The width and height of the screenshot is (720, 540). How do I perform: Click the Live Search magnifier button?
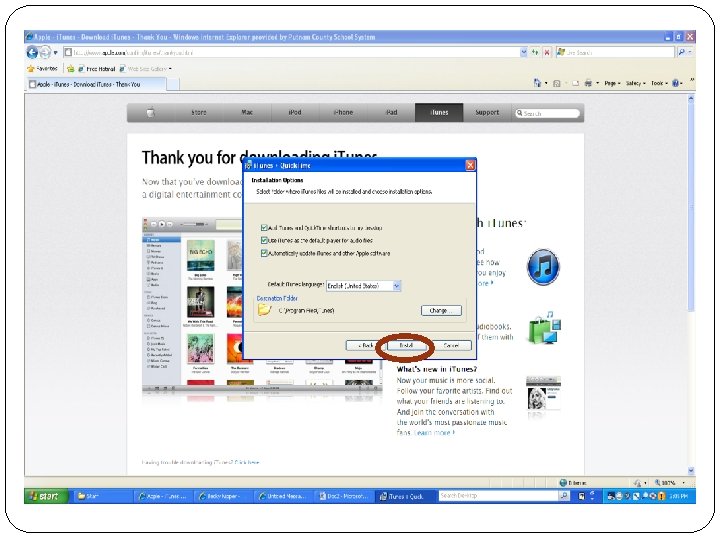pyautogui.click(x=681, y=52)
